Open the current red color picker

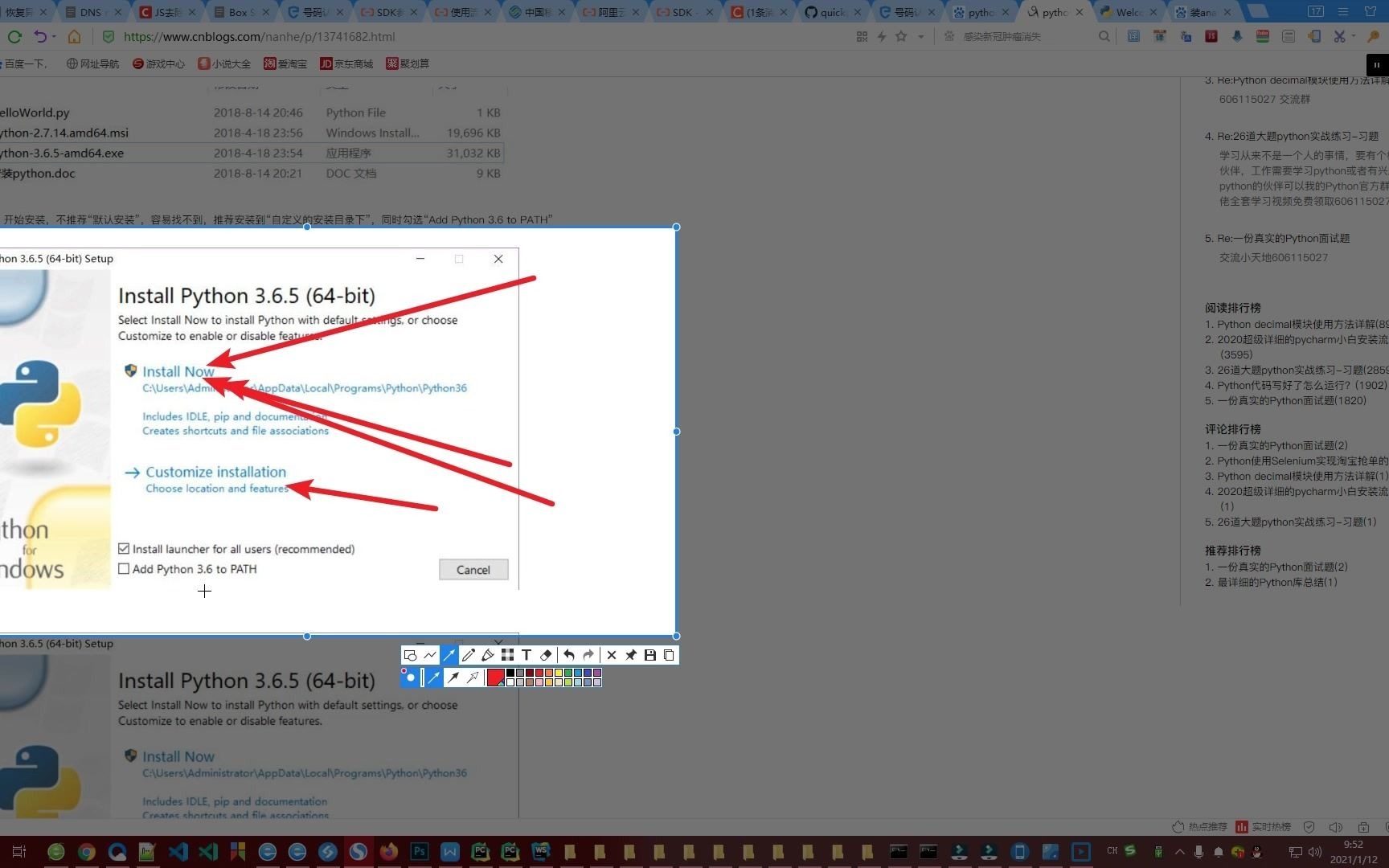496,678
